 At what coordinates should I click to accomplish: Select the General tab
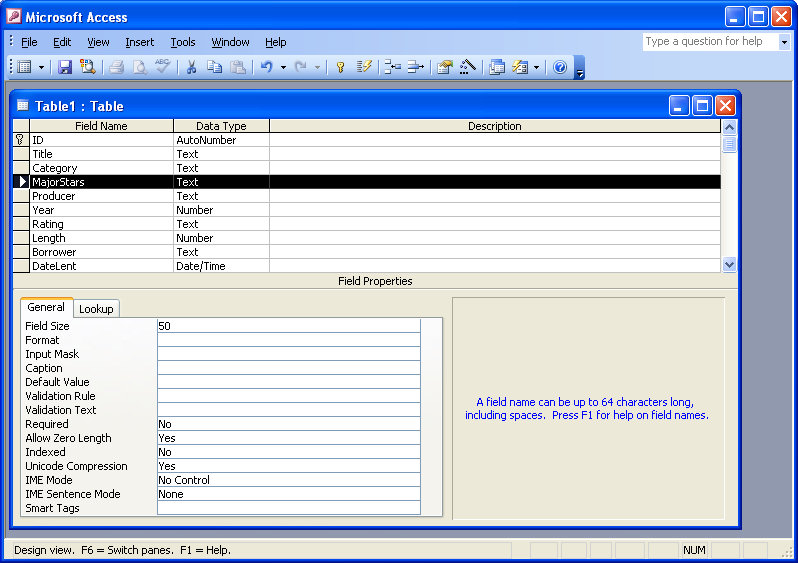tap(46, 307)
